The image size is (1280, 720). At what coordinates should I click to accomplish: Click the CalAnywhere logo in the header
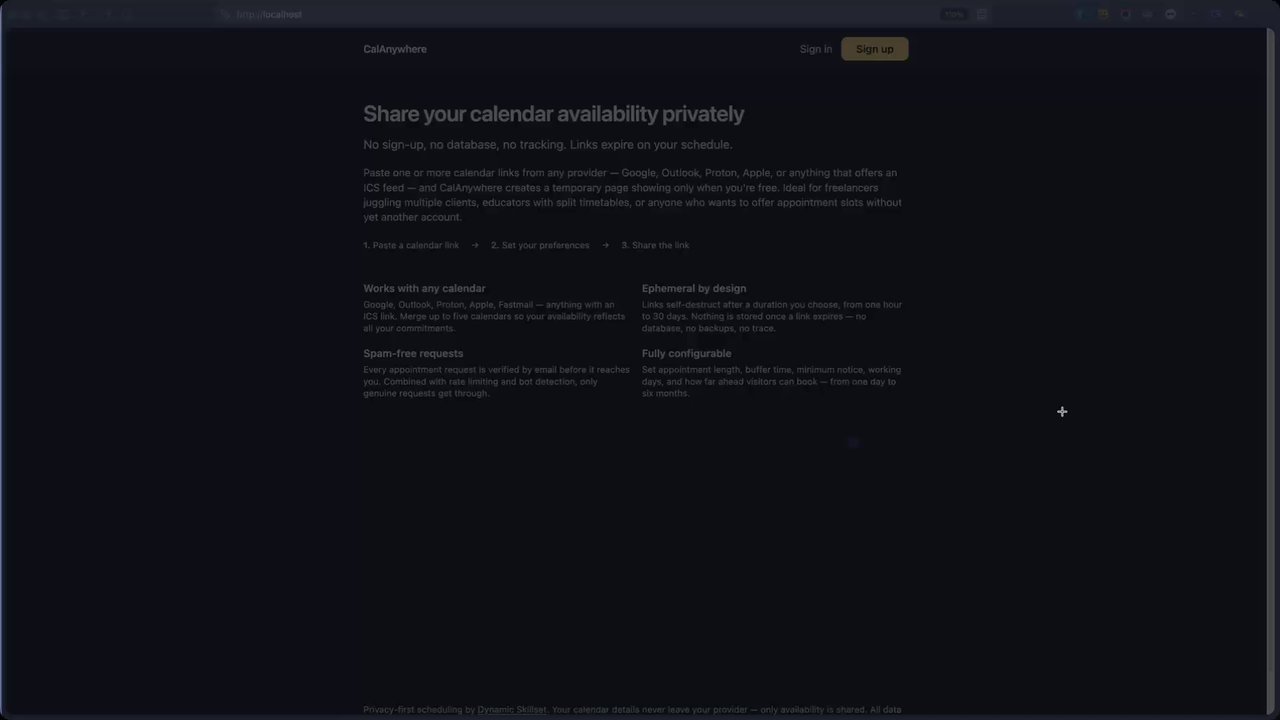395,49
